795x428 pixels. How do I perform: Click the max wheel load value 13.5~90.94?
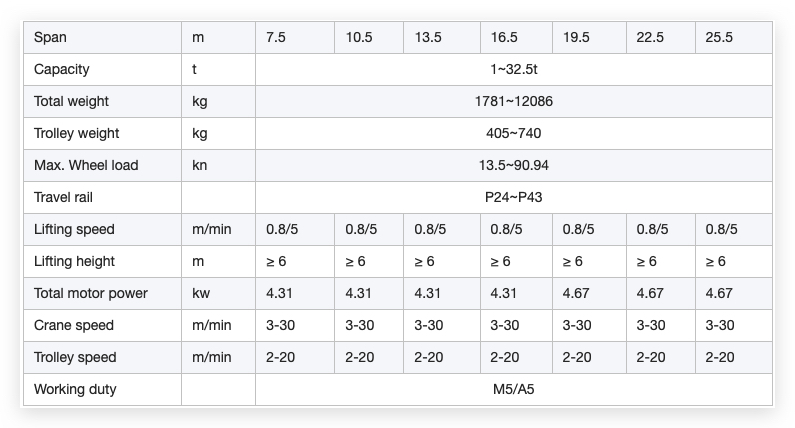coord(514,165)
